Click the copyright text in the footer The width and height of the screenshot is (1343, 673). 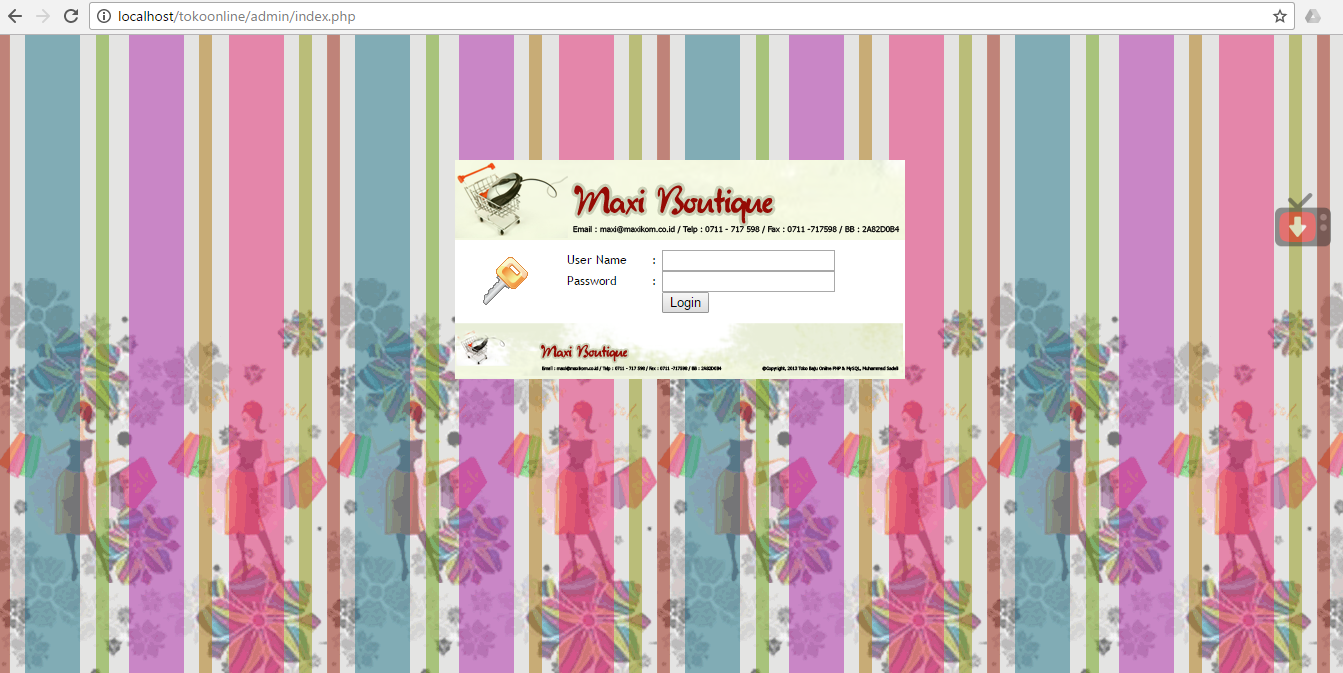coord(833,366)
